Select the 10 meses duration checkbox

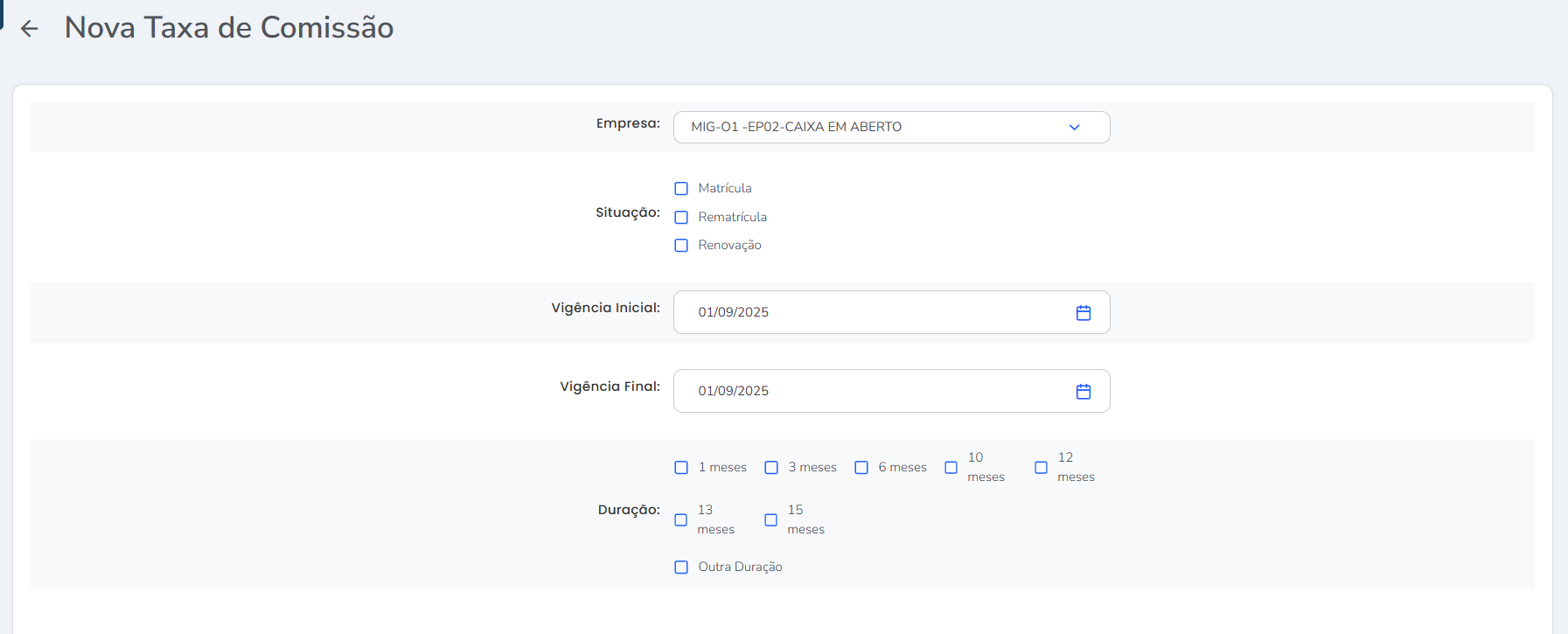coord(951,468)
